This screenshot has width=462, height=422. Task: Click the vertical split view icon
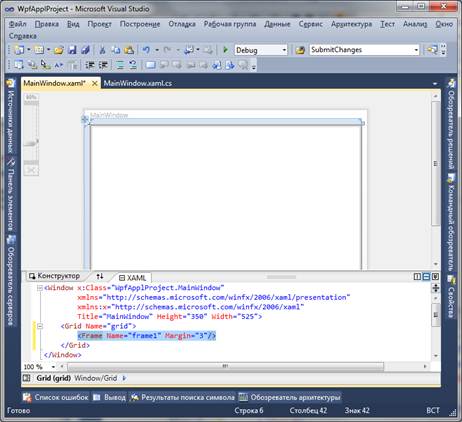[x=417, y=277]
